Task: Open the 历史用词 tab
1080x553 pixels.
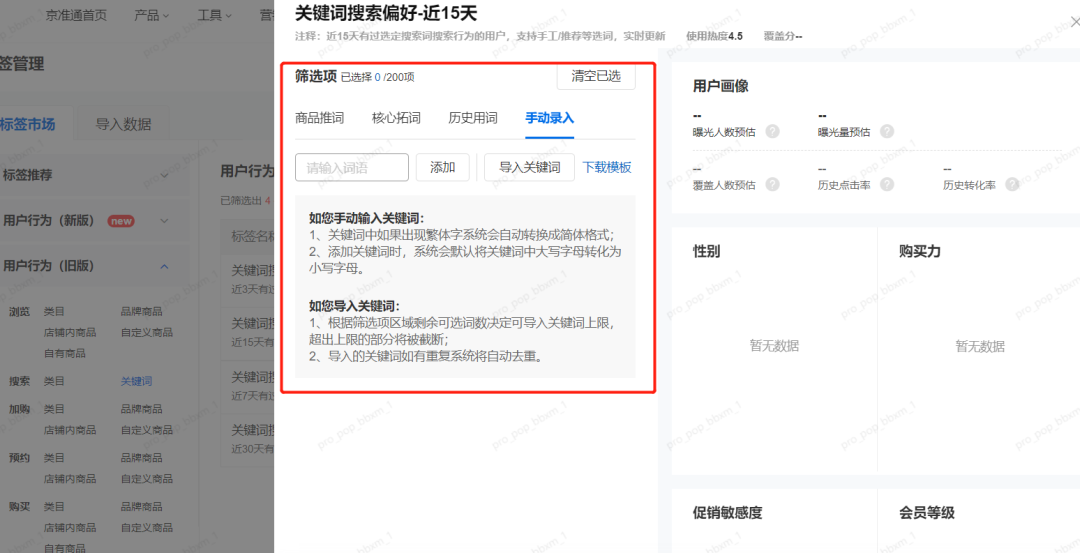Action: [x=472, y=118]
